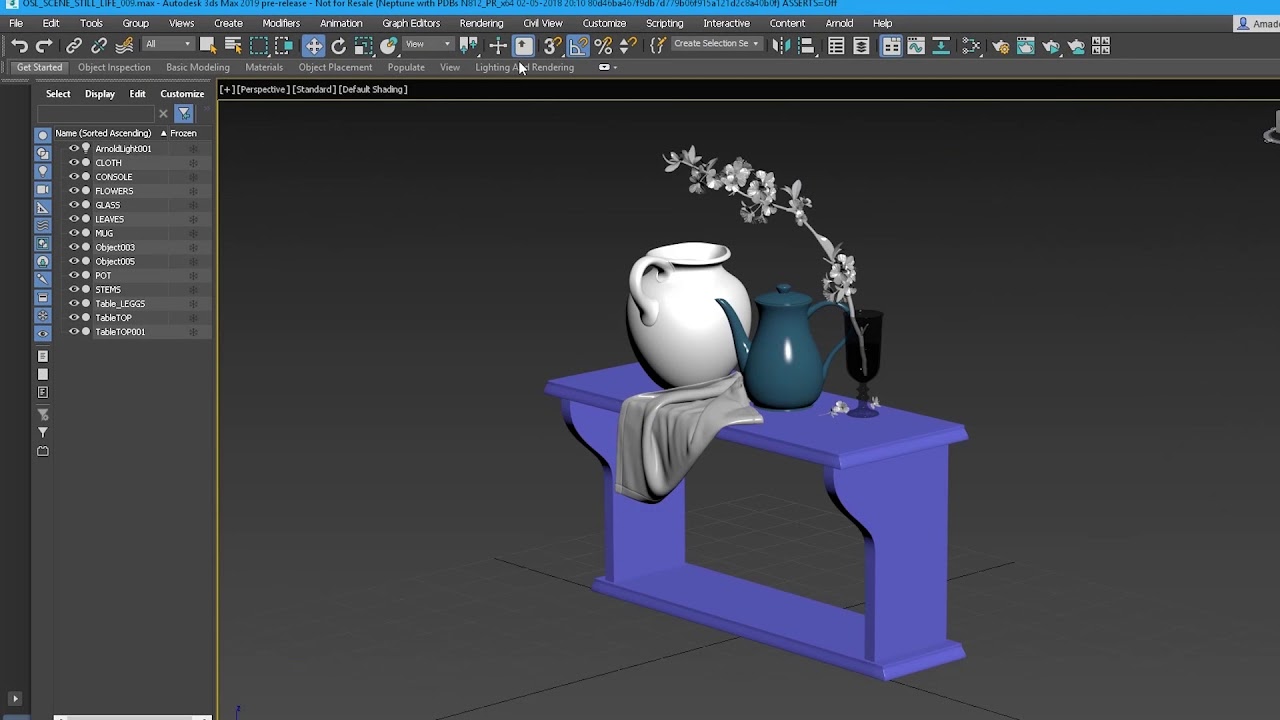The width and height of the screenshot is (1280, 720).
Task: Open the selection filter dropdown showing All
Action: (x=168, y=44)
